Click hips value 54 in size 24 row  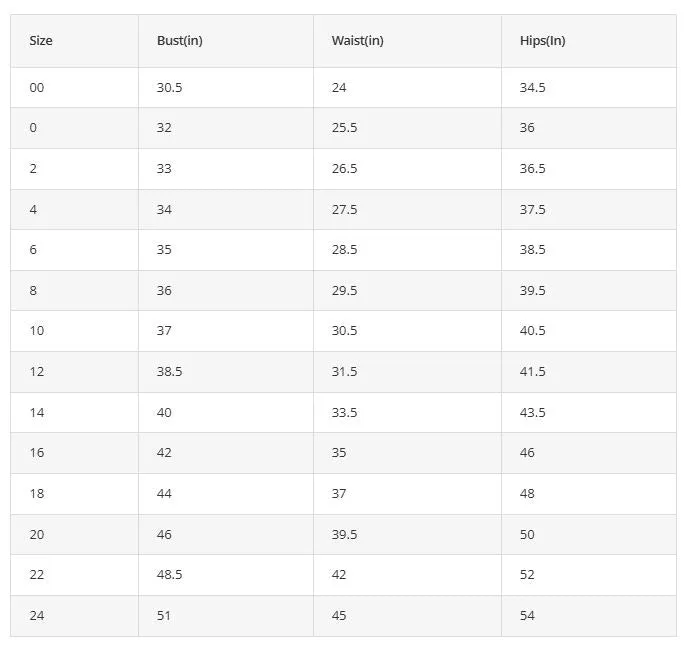(x=527, y=615)
